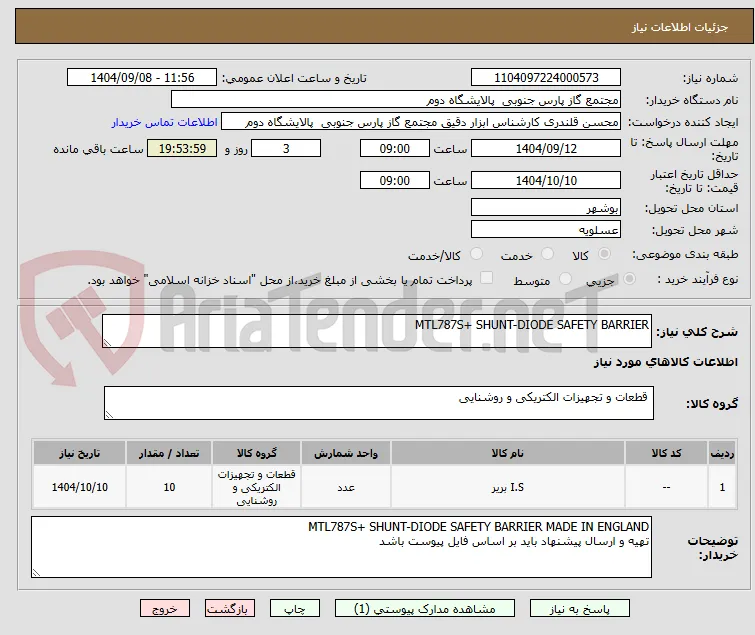The height and width of the screenshot is (635, 755).
Task: Click the کد کالا column header
Action: pyautogui.click(x=666, y=453)
